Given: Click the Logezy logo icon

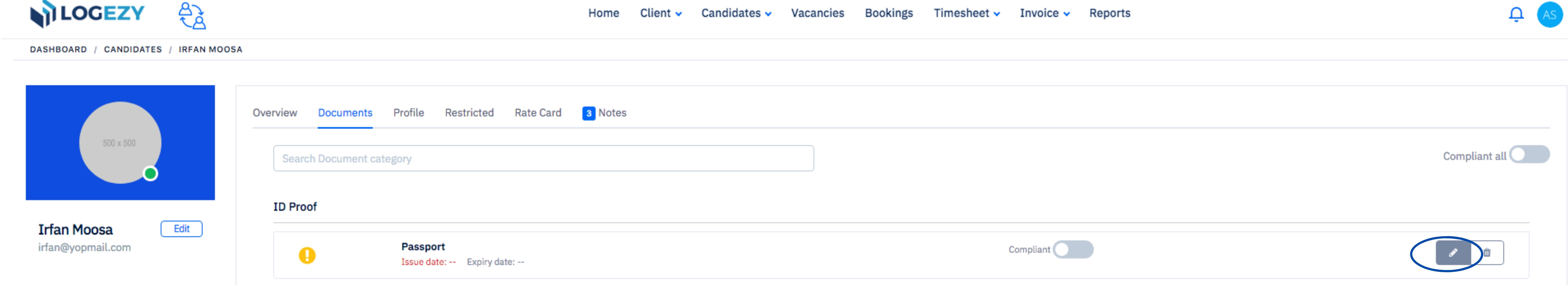Looking at the screenshot, I should pyautogui.click(x=43, y=14).
